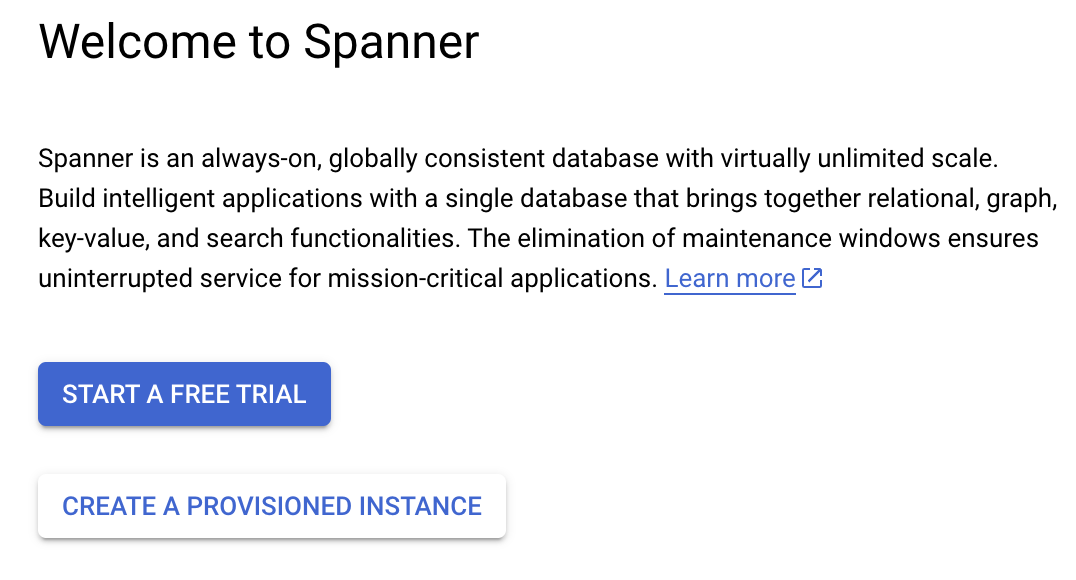Click the Welcome to Spanner heading
The width and height of the screenshot is (1076, 580).
(259, 42)
